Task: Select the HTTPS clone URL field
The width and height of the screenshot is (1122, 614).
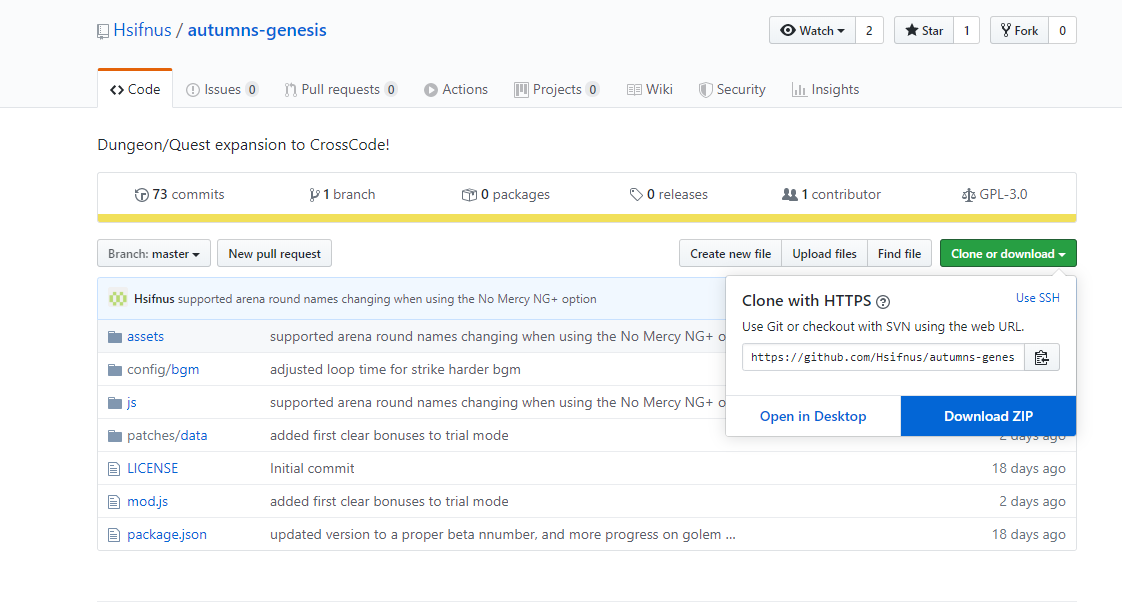Action: pyautogui.click(x=883, y=357)
